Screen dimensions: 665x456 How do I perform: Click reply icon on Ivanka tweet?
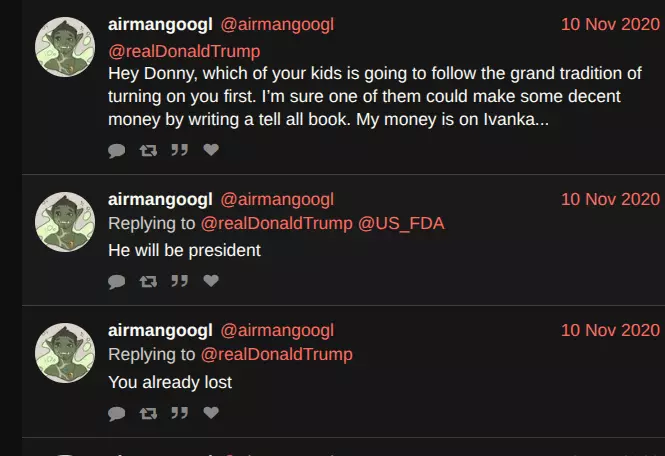coord(117,150)
